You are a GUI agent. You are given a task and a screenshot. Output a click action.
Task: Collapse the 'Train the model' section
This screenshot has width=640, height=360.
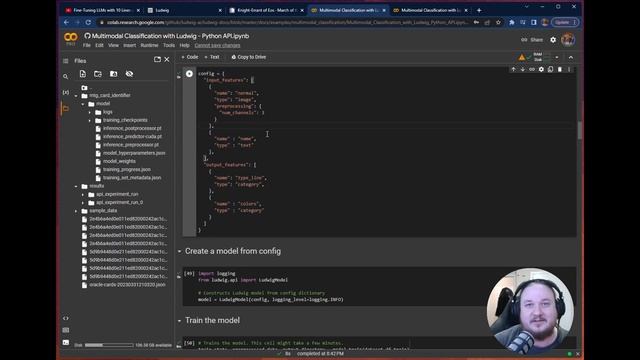click(179, 321)
